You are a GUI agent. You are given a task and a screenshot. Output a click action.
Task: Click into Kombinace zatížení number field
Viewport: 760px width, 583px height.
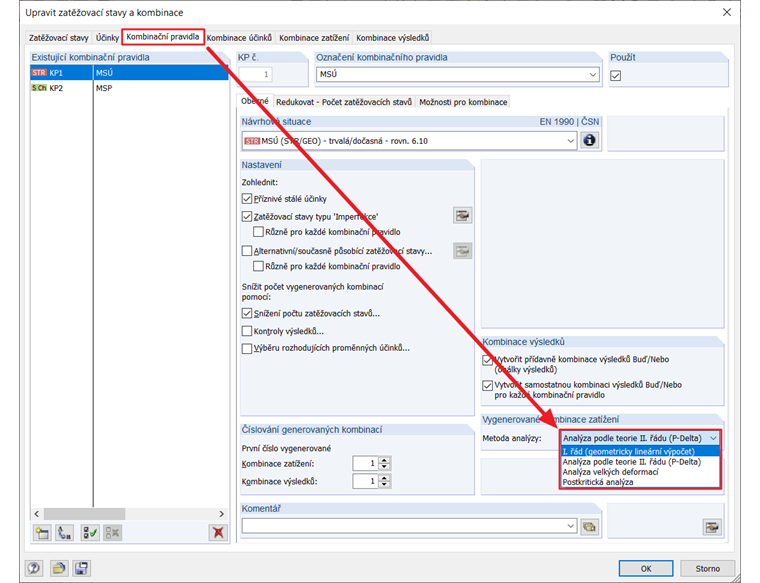365,463
